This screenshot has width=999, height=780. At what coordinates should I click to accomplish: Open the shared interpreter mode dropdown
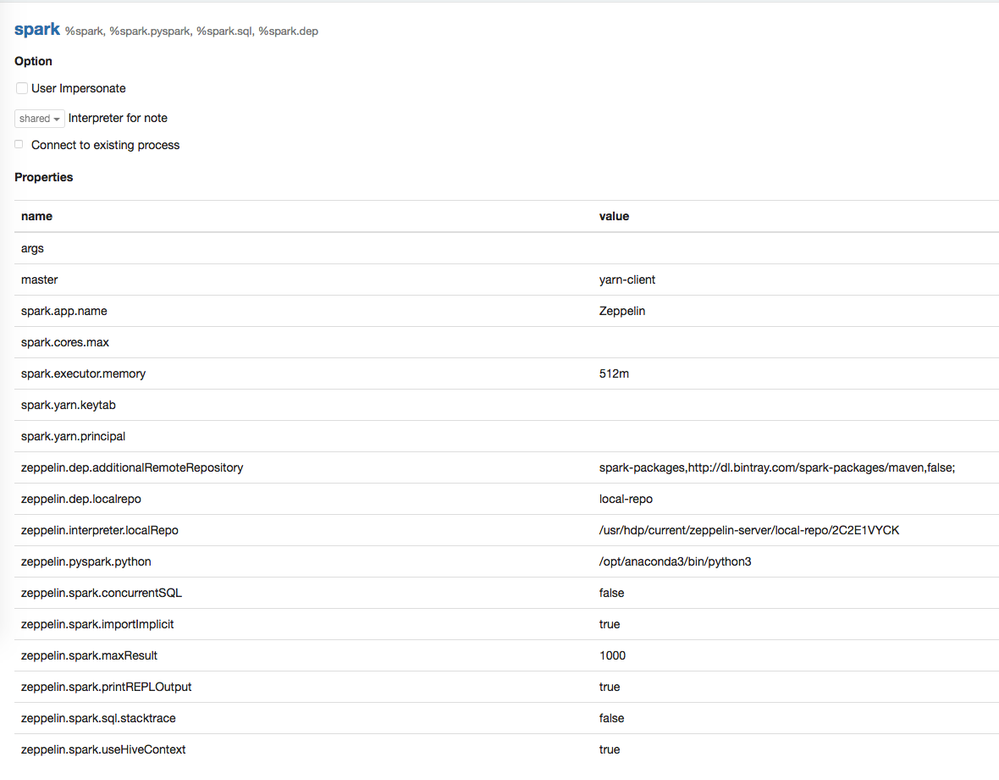[x=38, y=118]
